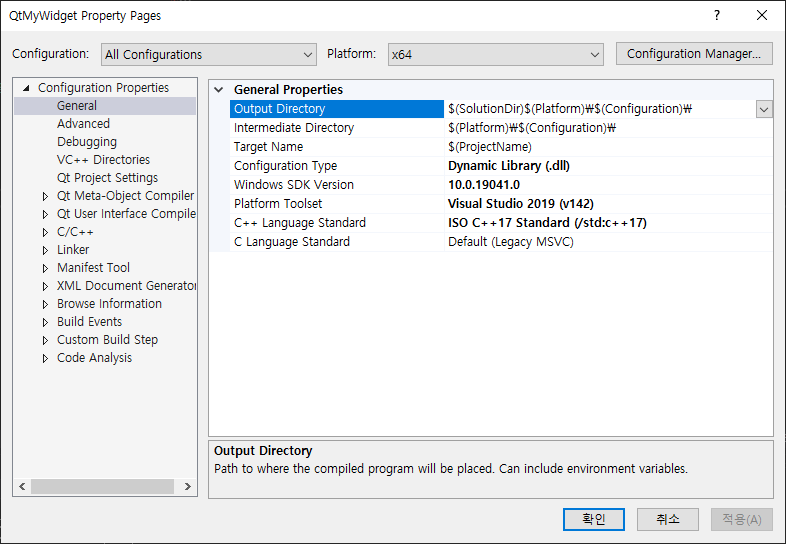Click the question mark help button
786x544 pixels.
717,16
